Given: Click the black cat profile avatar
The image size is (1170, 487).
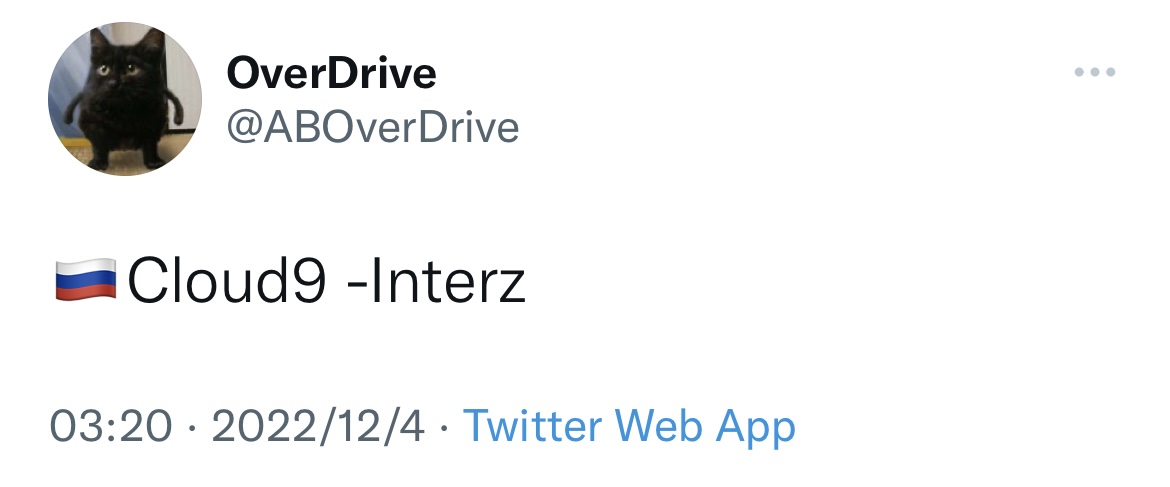Looking at the screenshot, I should (125, 99).
